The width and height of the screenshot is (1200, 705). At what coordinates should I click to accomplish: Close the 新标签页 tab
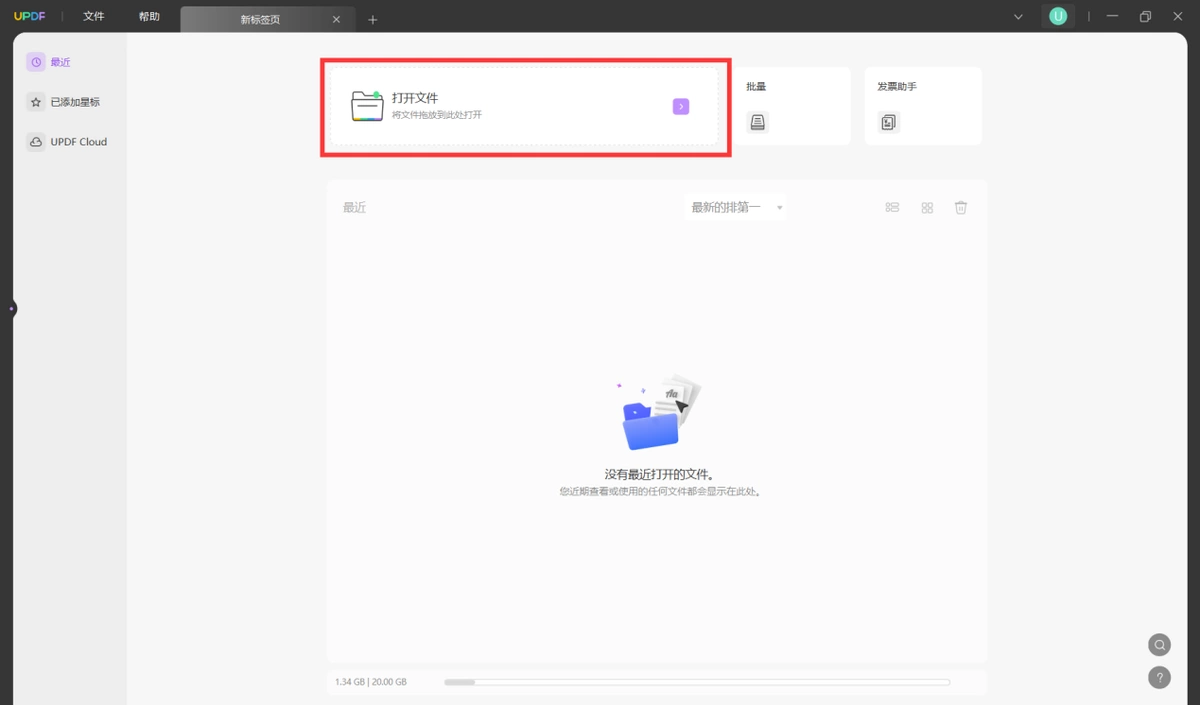pos(336,19)
